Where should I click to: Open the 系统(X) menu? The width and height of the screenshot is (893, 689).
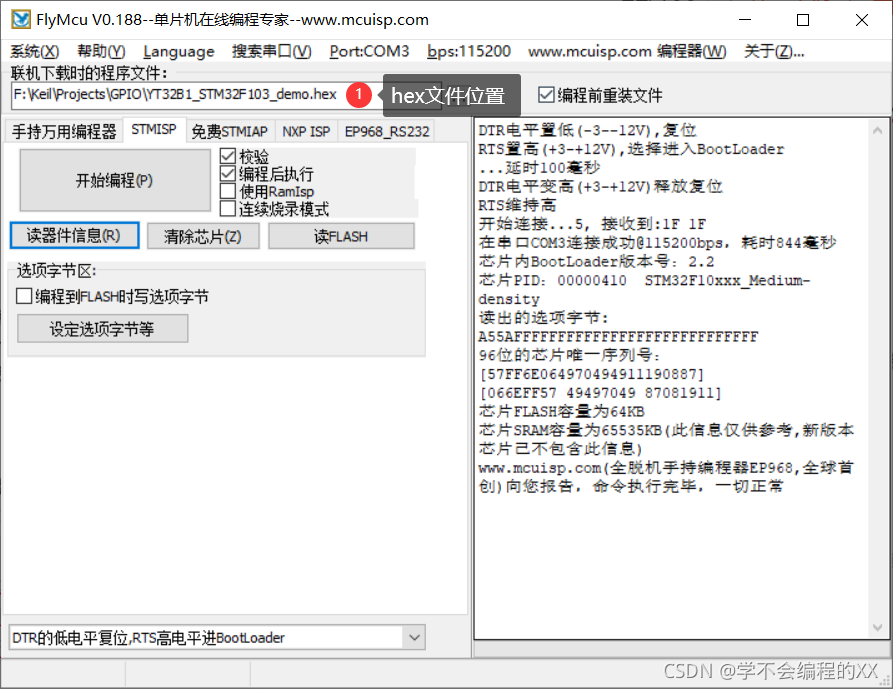point(35,51)
